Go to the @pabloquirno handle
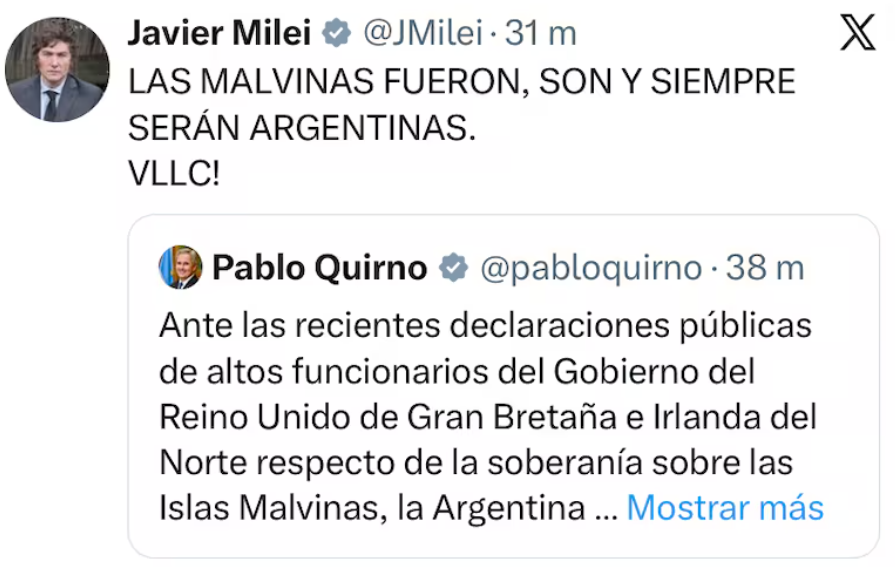895x567 pixels. coord(591,267)
